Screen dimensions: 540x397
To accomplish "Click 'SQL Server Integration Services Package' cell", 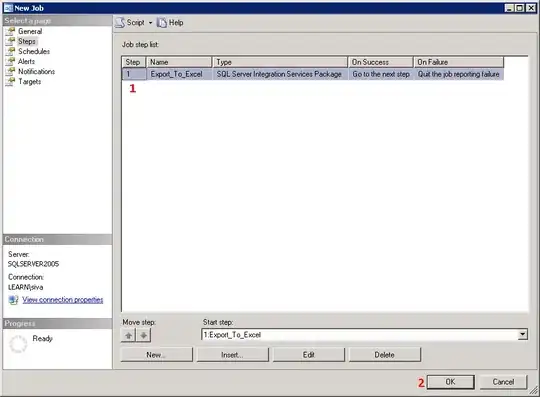I will (x=279, y=74).
